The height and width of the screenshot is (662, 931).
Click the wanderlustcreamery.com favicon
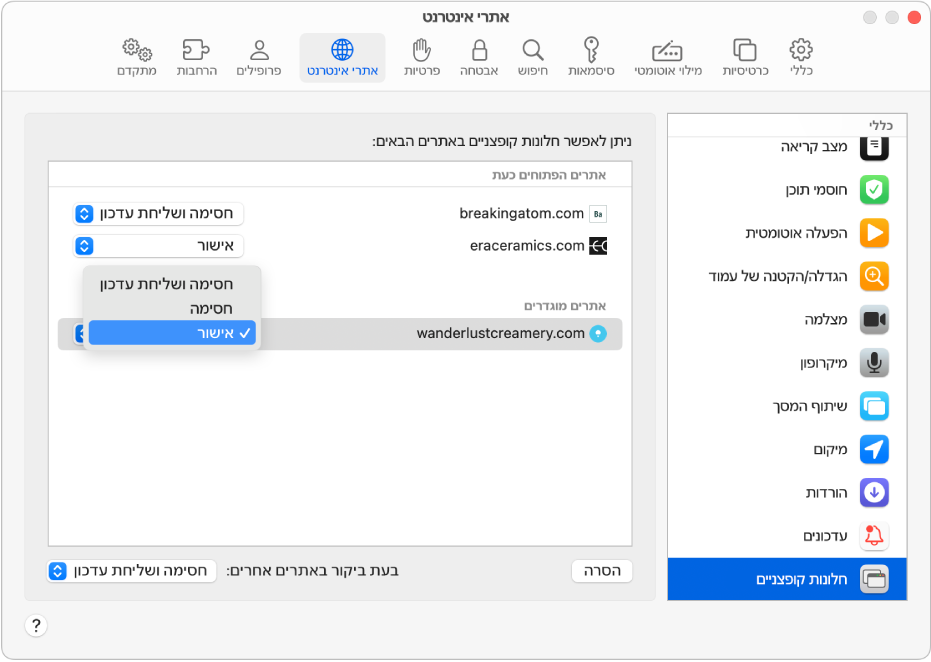(598, 334)
